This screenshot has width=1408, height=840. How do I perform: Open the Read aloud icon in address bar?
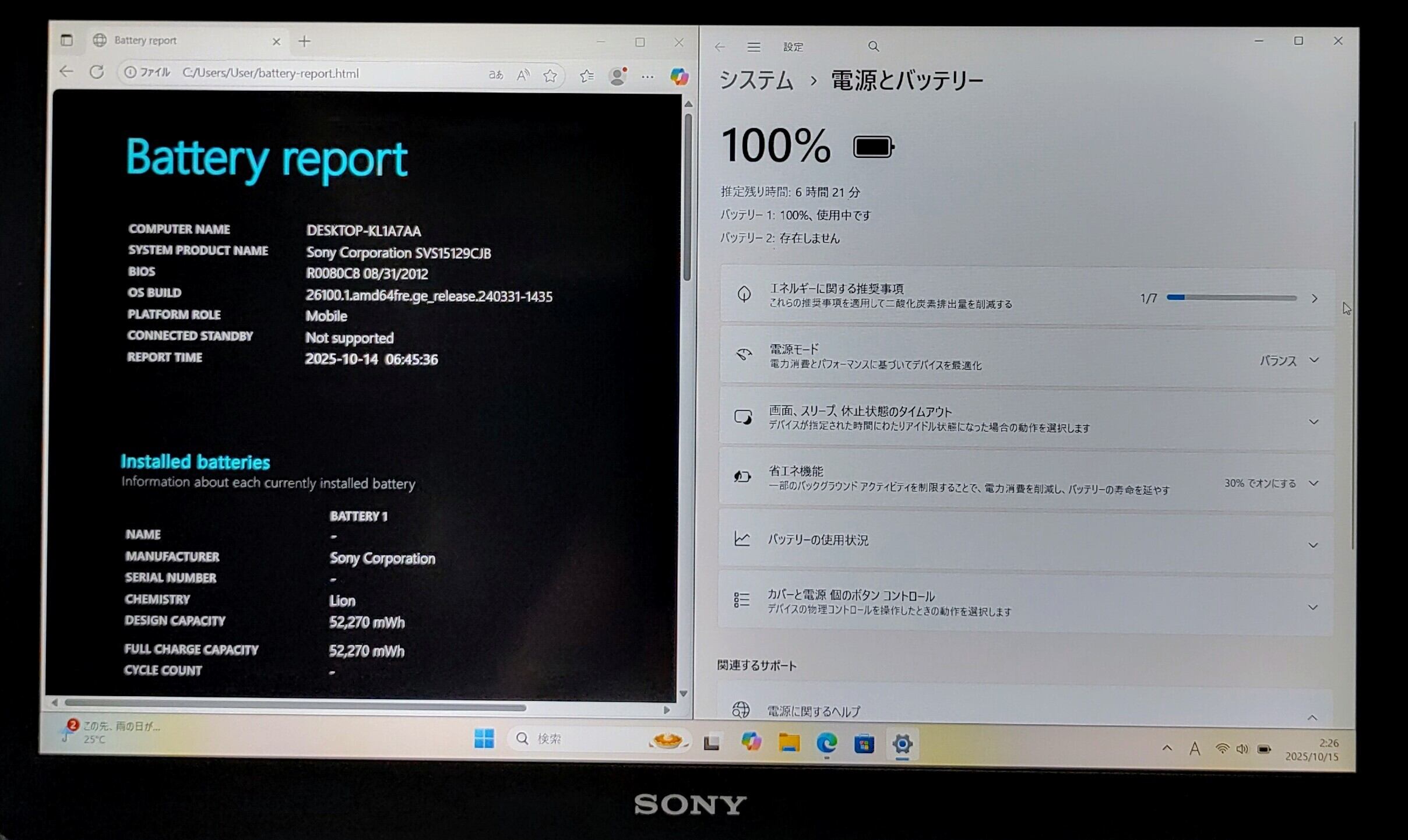[523, 75]
